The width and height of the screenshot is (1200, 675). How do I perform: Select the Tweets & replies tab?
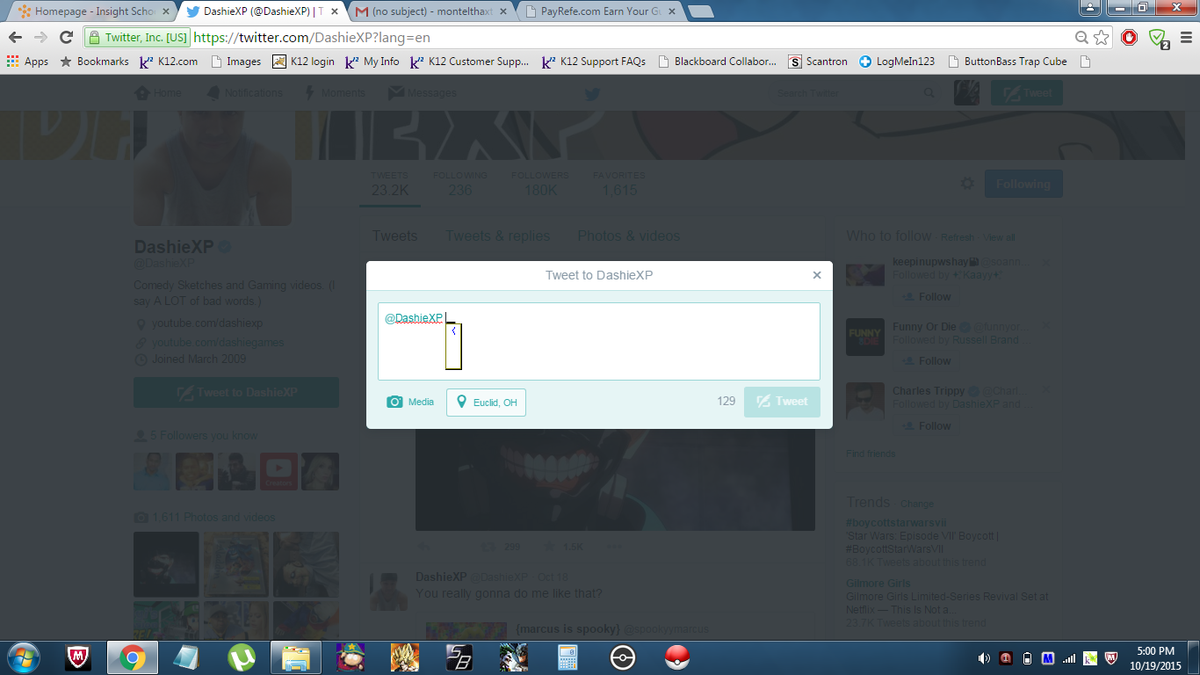click(x=498, y=236)
